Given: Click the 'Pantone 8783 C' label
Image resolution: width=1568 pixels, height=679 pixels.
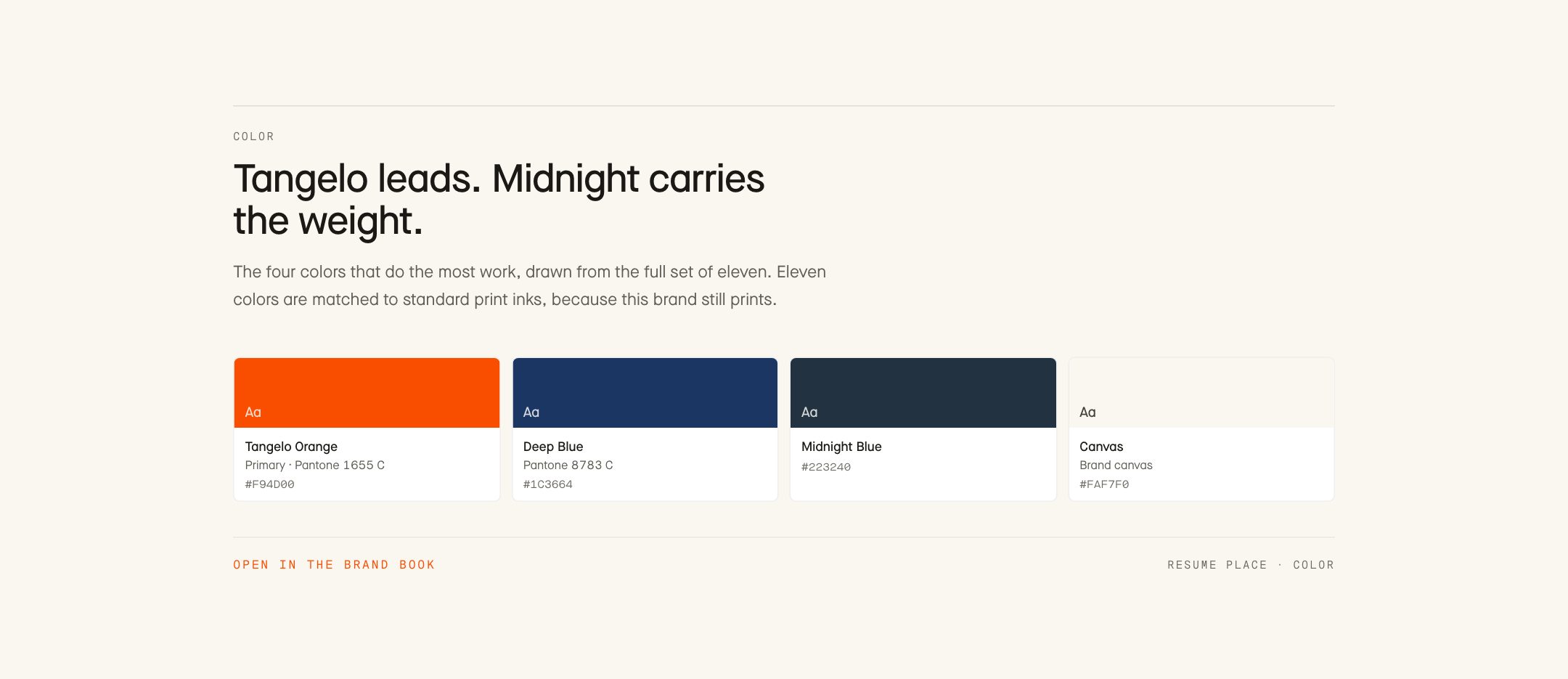Looking at the screenshot, I should click(568, 465).
